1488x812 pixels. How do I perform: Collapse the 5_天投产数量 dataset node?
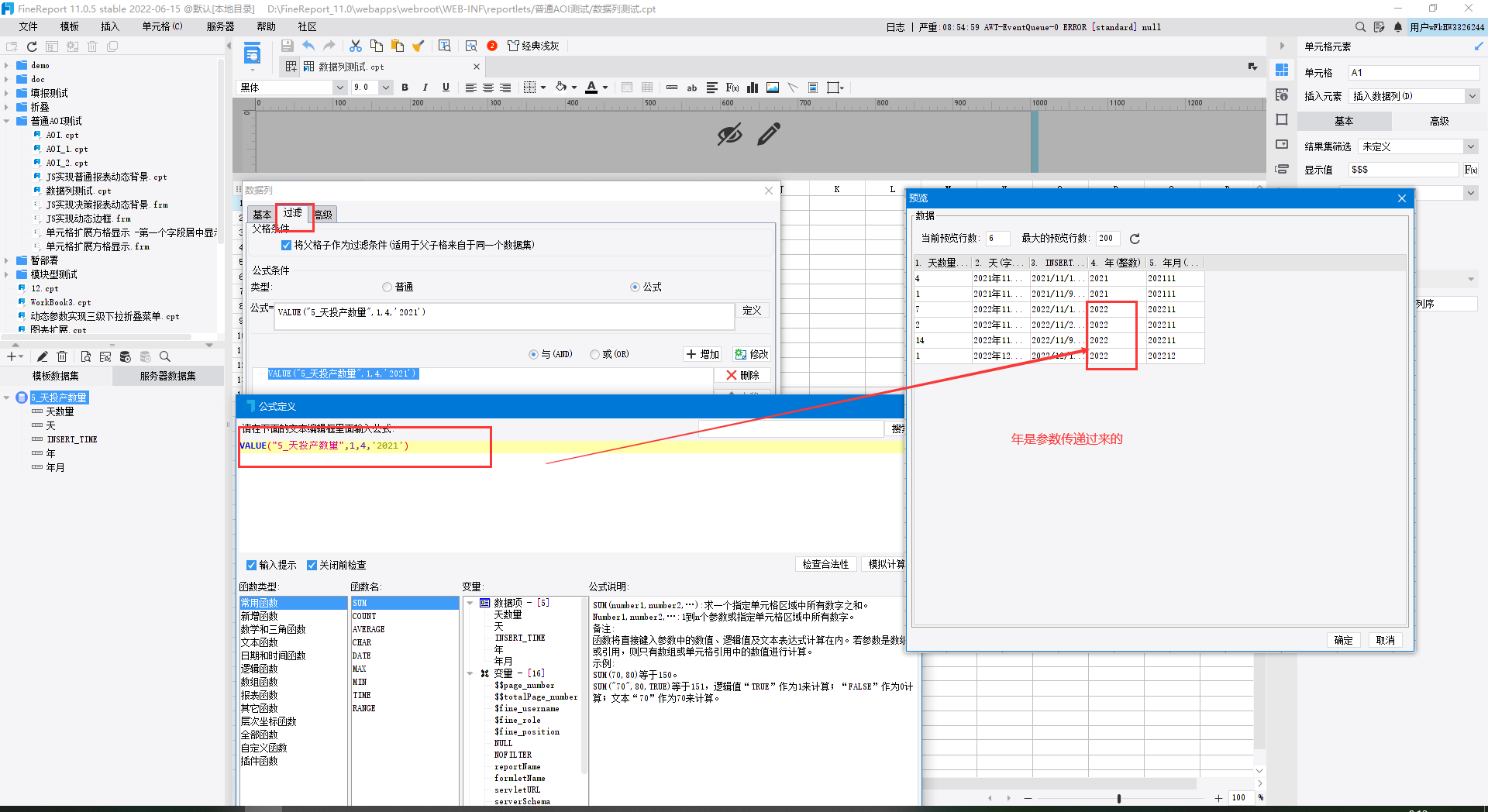click(6, 397)
